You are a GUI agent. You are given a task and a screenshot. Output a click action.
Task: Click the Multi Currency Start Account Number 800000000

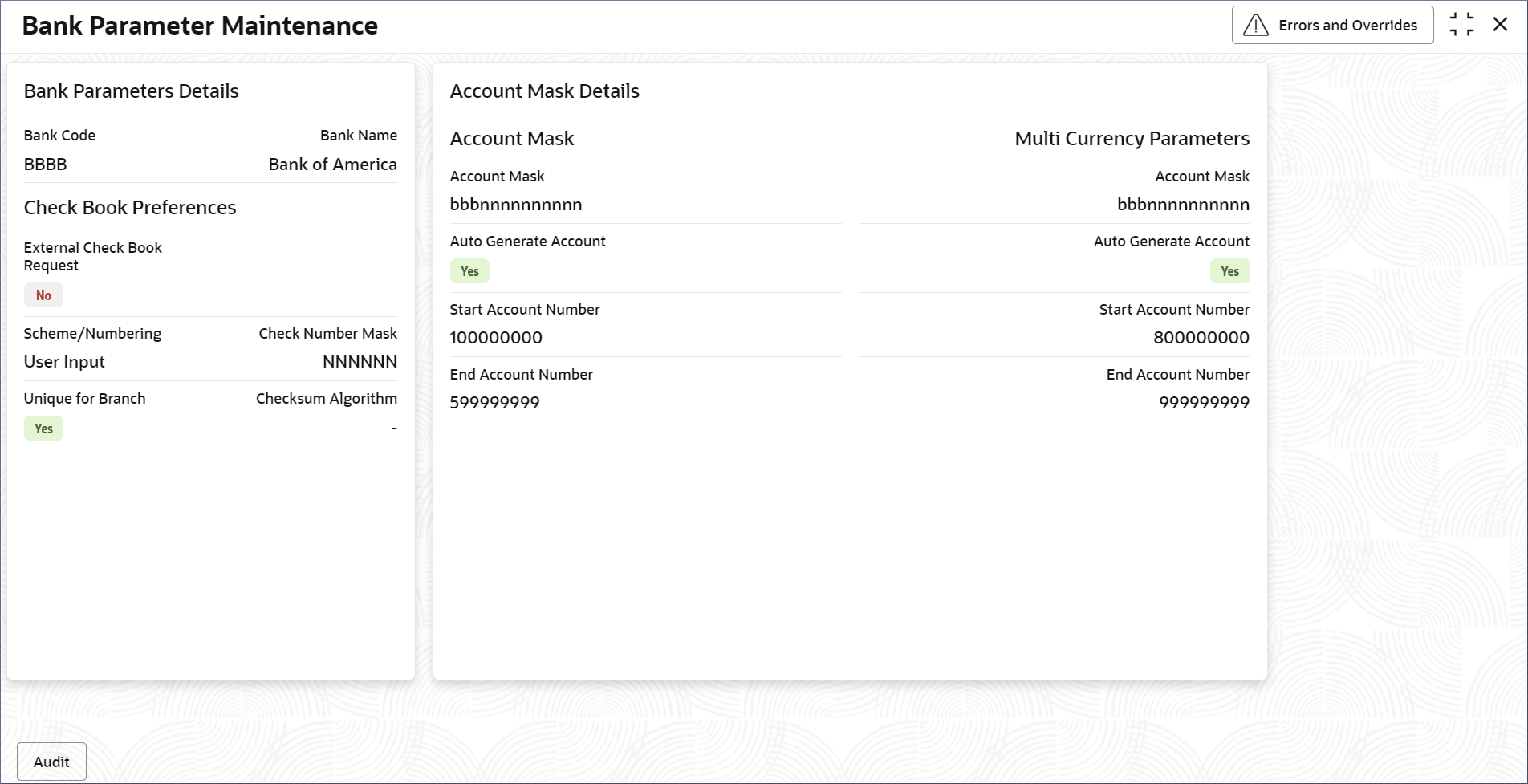click(x=1201, y=338)
